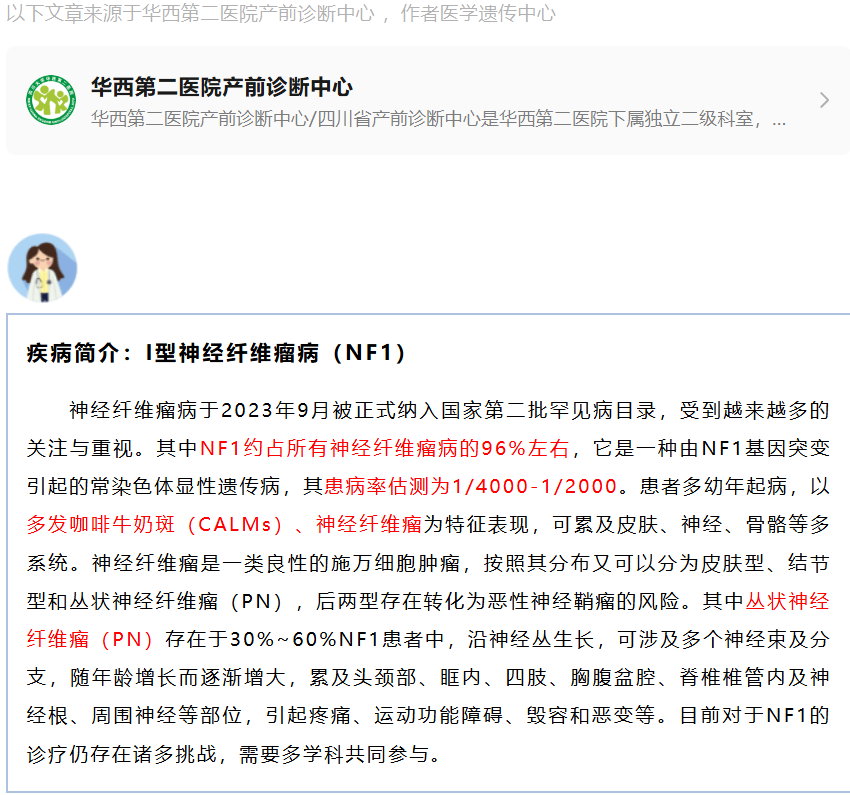Click red text 多发咖啡牛奶斑（CALMs）
Image resolution: width=850 pixels, height=795 pixels.
[155, 524]
